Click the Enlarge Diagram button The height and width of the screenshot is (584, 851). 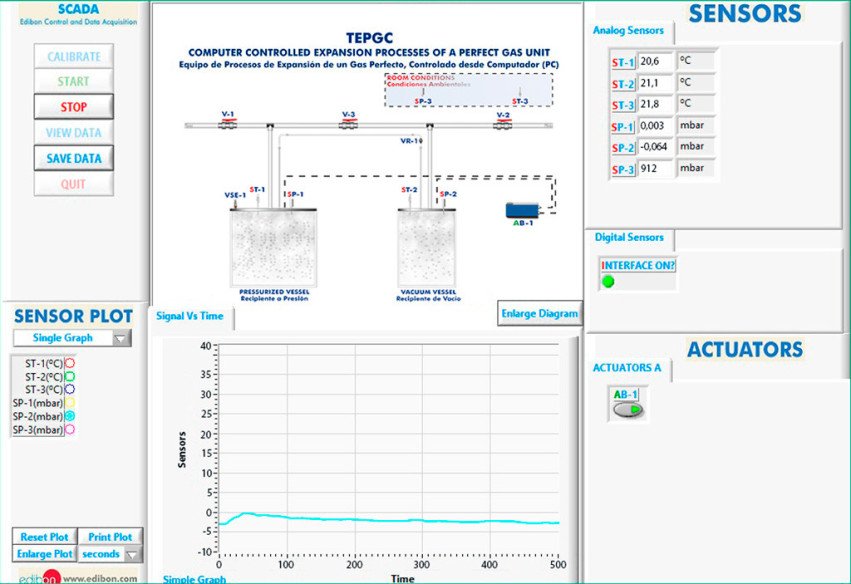coord(539,314)
